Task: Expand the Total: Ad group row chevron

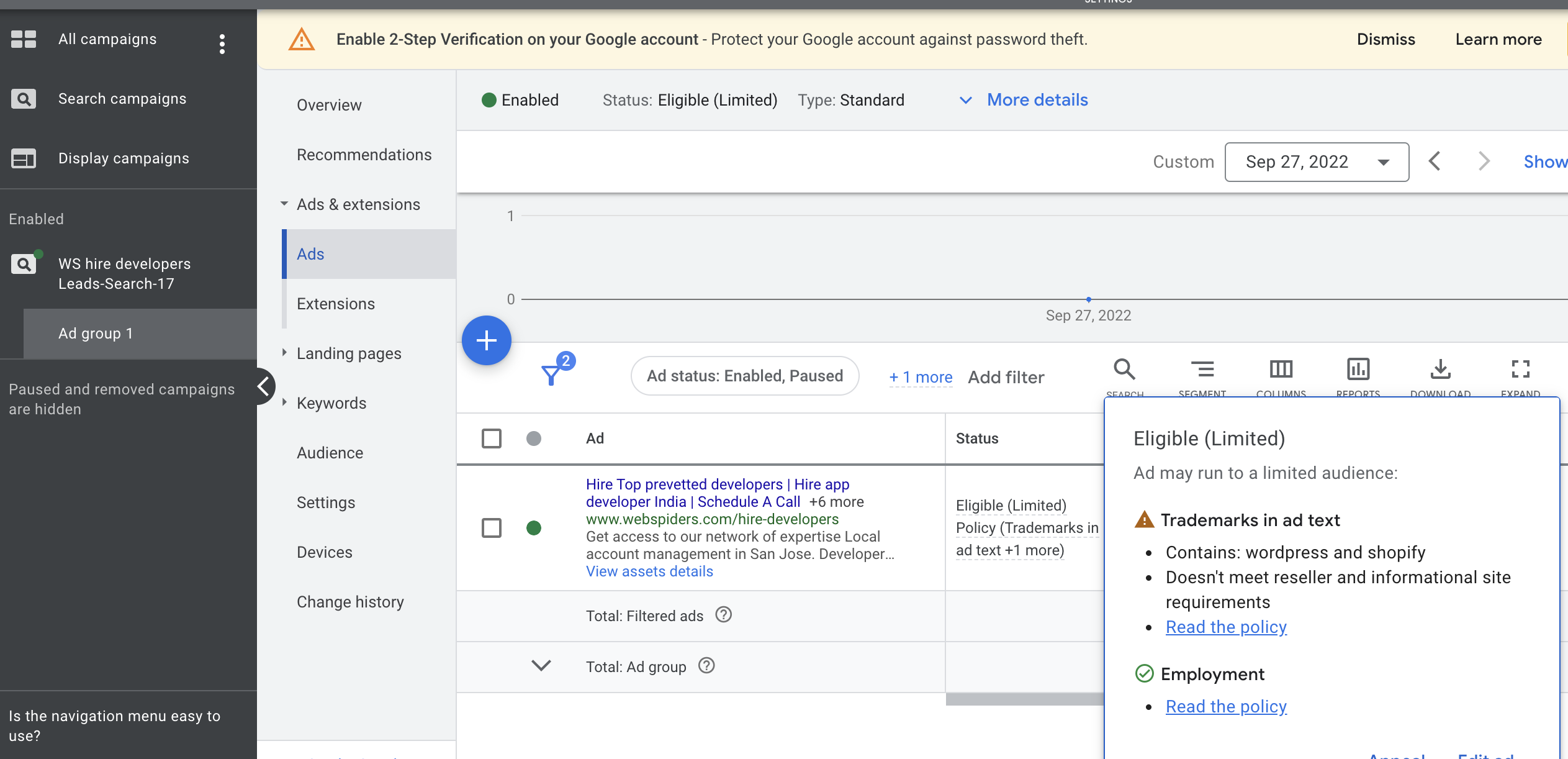Action: 541,666
